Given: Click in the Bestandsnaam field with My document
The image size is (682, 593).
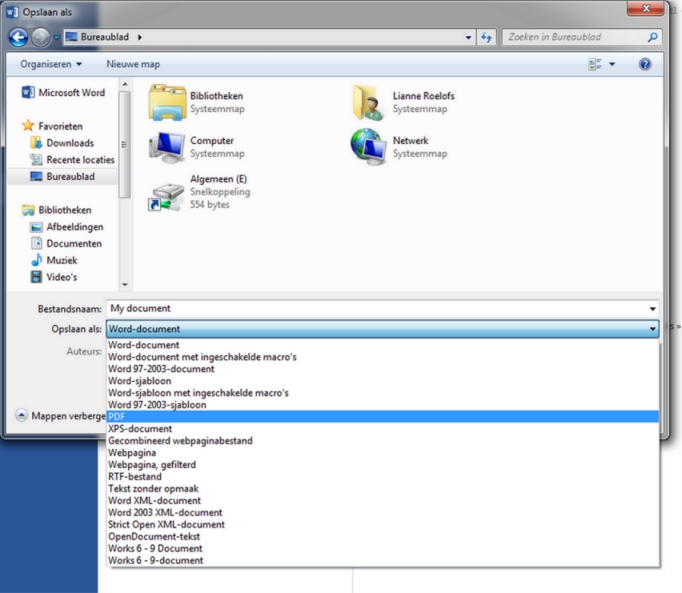Looking at the screenshot, I should [377, 308].
